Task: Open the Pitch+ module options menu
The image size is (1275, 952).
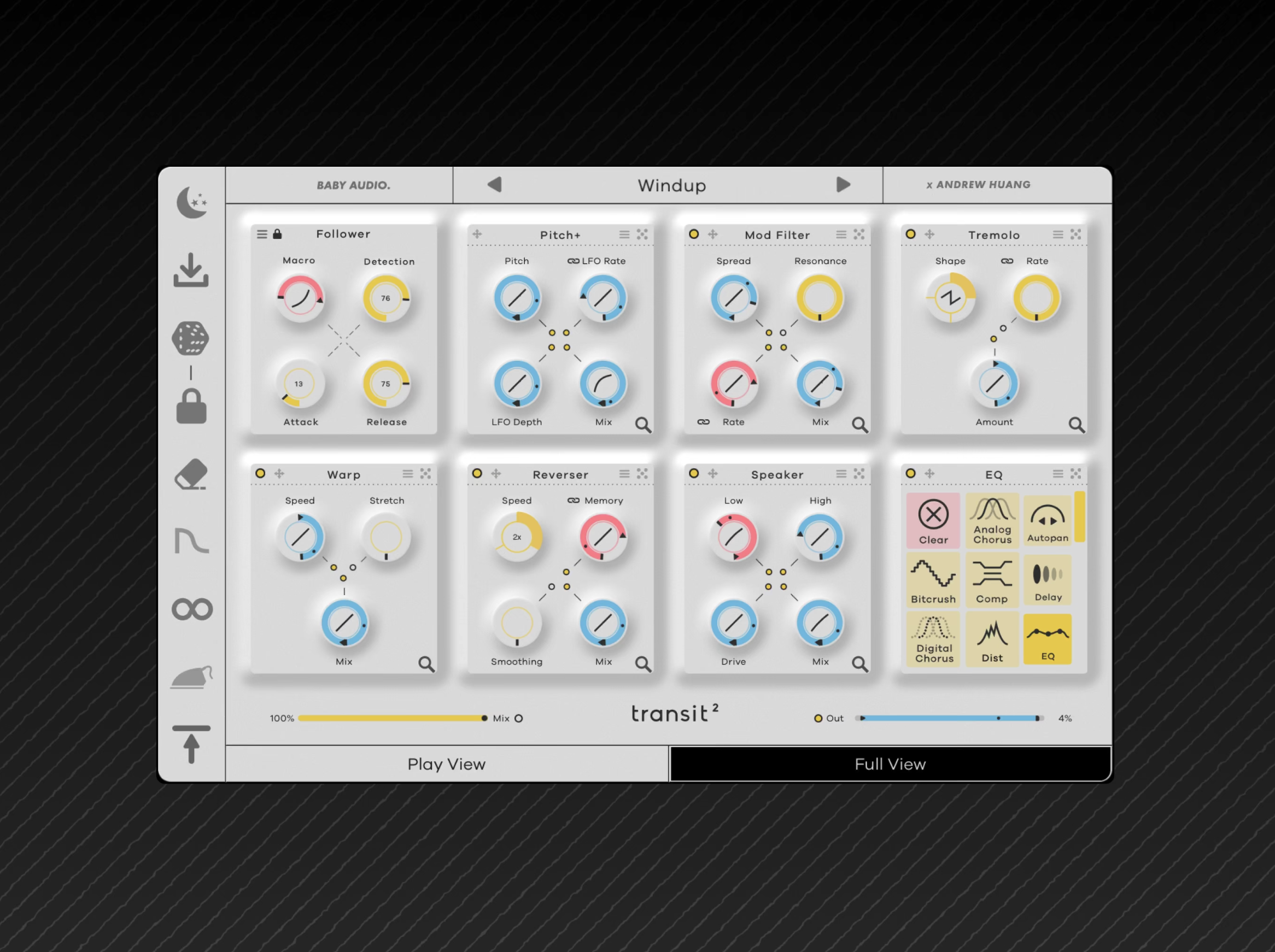Action: 624,234
